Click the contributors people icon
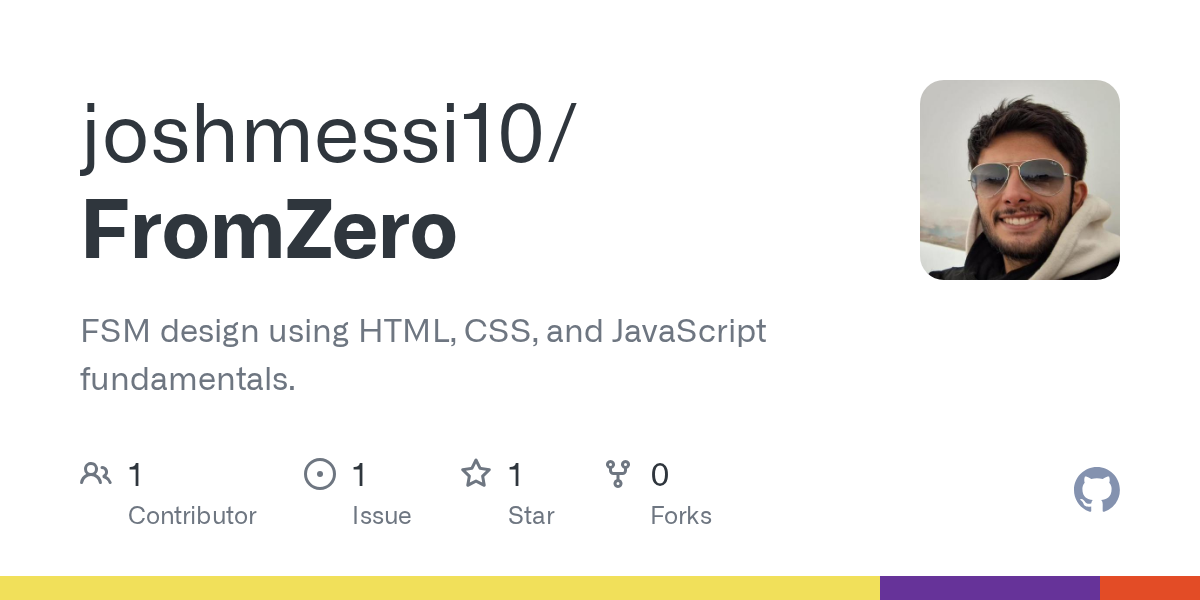Viewport: 1200px width, 600px height. pos(96,474)
